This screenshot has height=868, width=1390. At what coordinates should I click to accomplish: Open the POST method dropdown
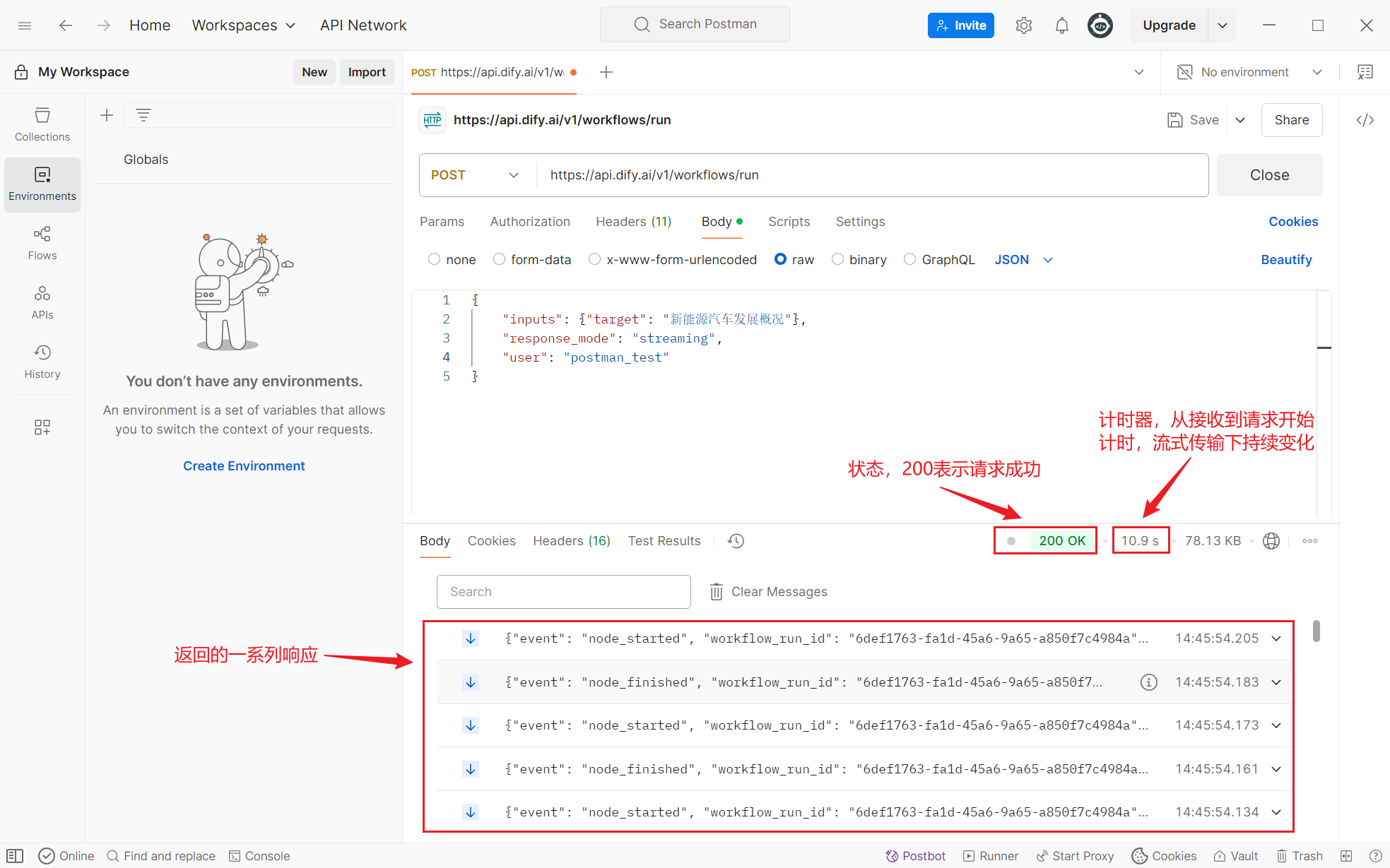(476, 175)
